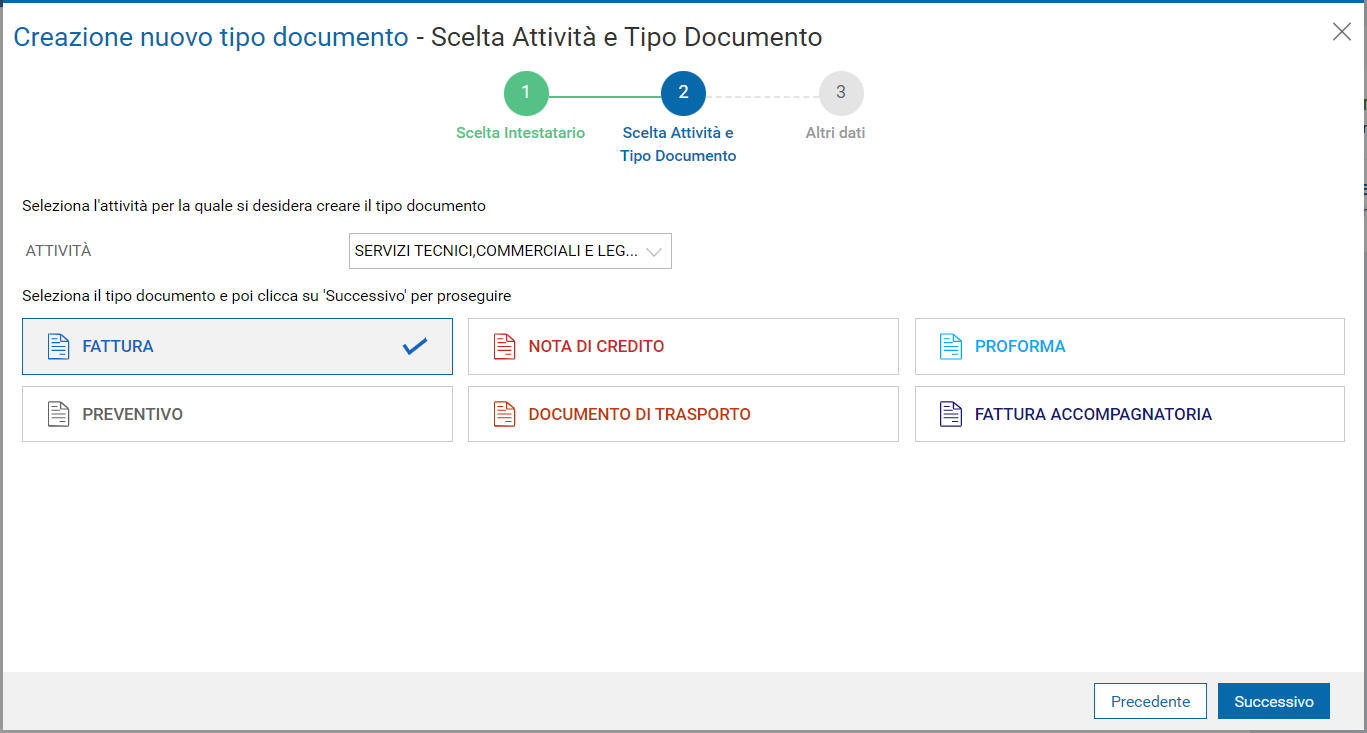Click the 'Creazione nuovo tipo documento' title text
Screen dimensions: 1367x733
[211, 38]
